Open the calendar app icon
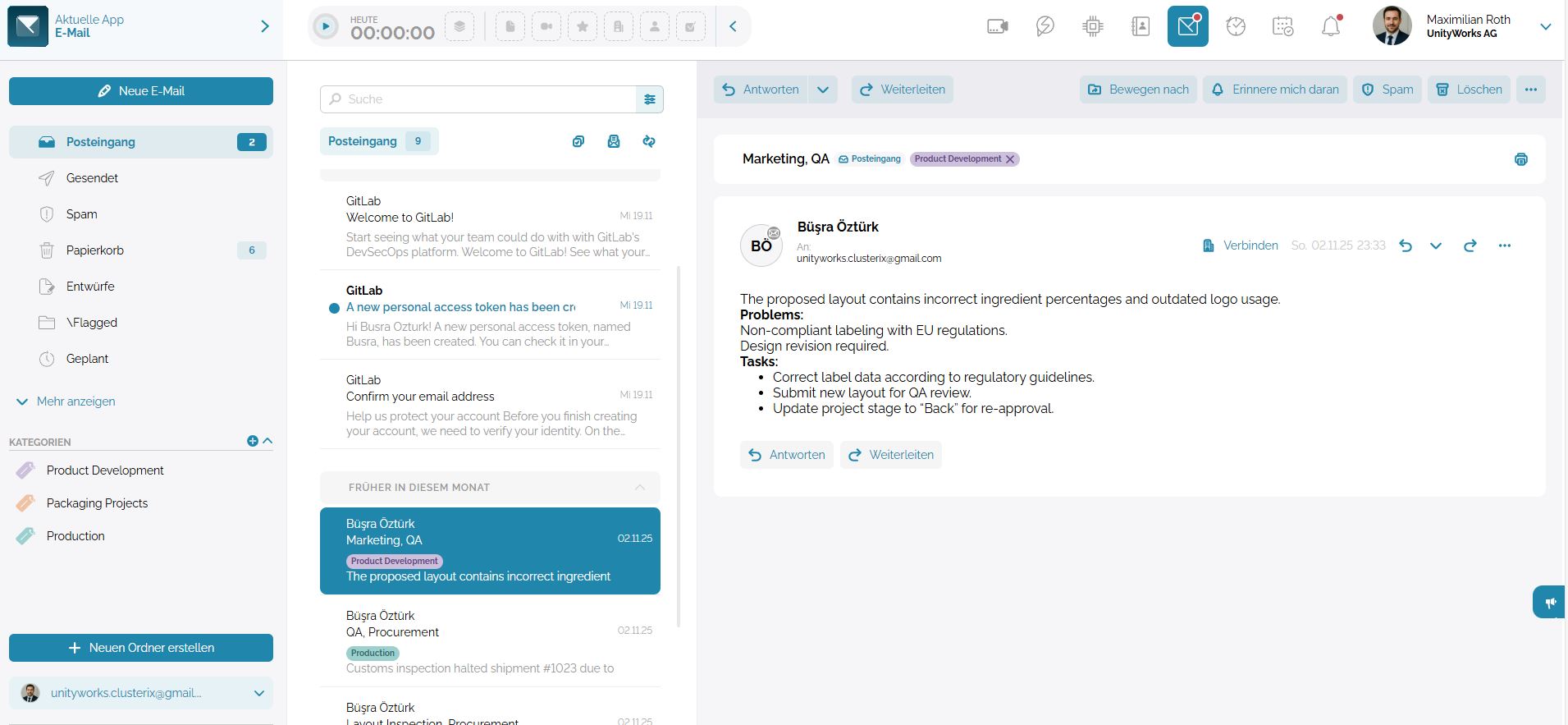The image size is (1568, 725). 1283,26
